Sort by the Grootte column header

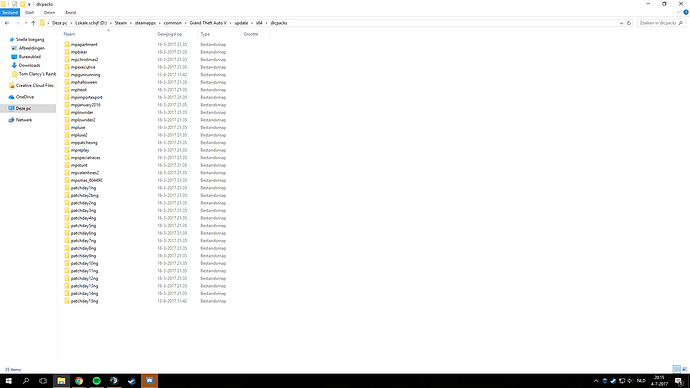(x=251, y=34)
